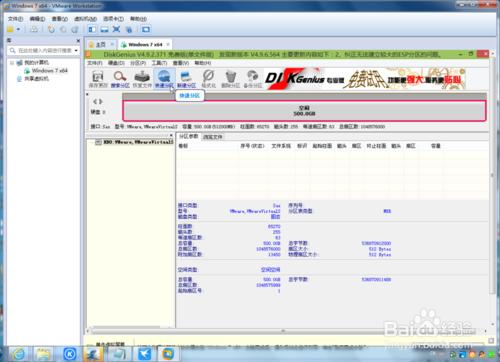Viewport: 500px width, 362px height.
Task: Click the previous disk arrow in DiskGenius
Action: (x=95, y=101)
